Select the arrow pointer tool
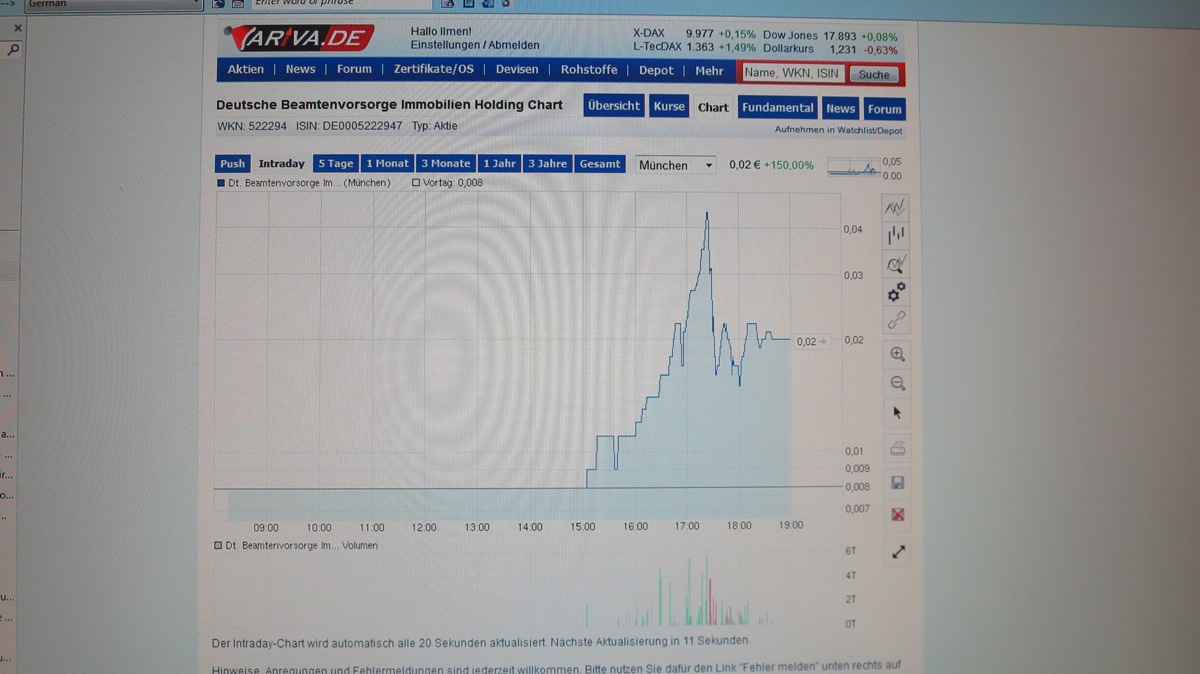This screenshot has height=674, width=1200. (x=897, y=412)
